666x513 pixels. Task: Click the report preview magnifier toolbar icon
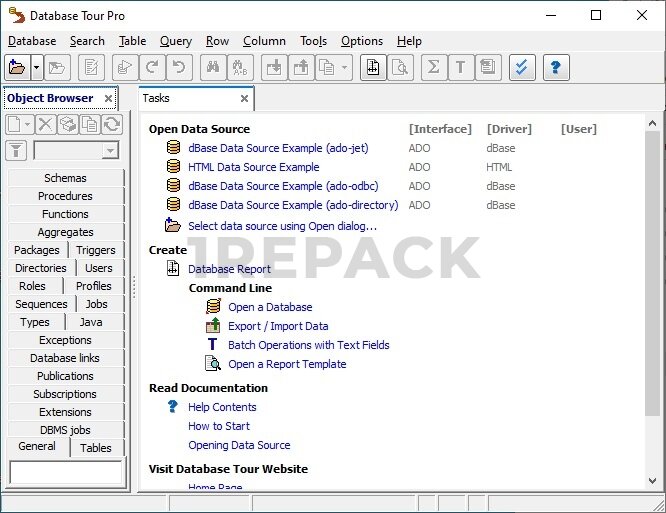point(400,68)
